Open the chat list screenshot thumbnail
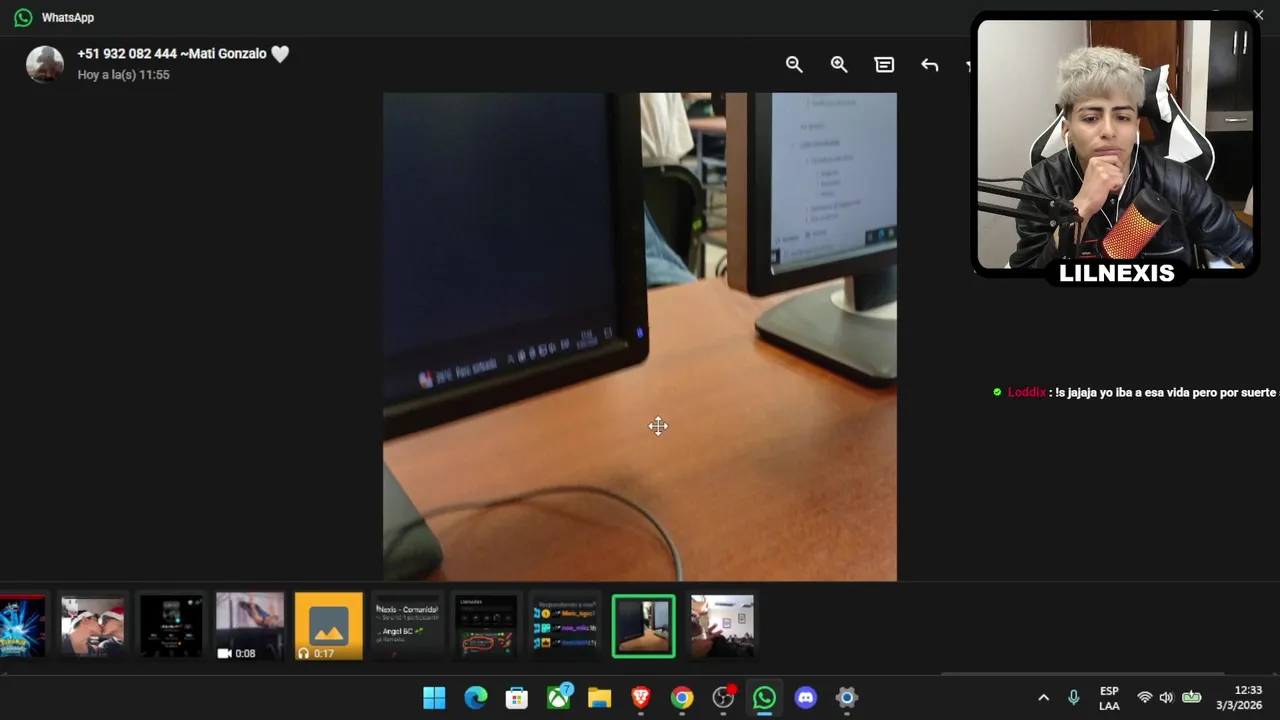Image resolution: width=1280 pixels, height=720 pixels. point(565,626)
